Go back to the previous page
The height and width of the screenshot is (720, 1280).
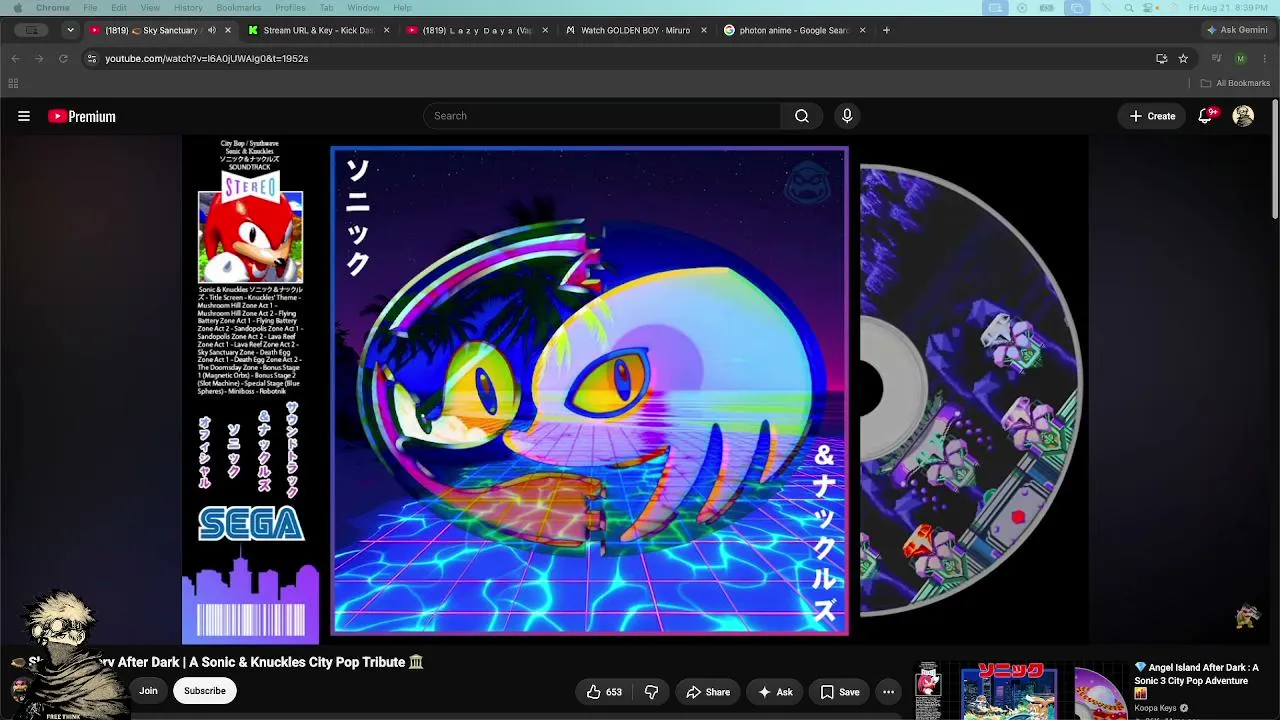coord(15,58)
